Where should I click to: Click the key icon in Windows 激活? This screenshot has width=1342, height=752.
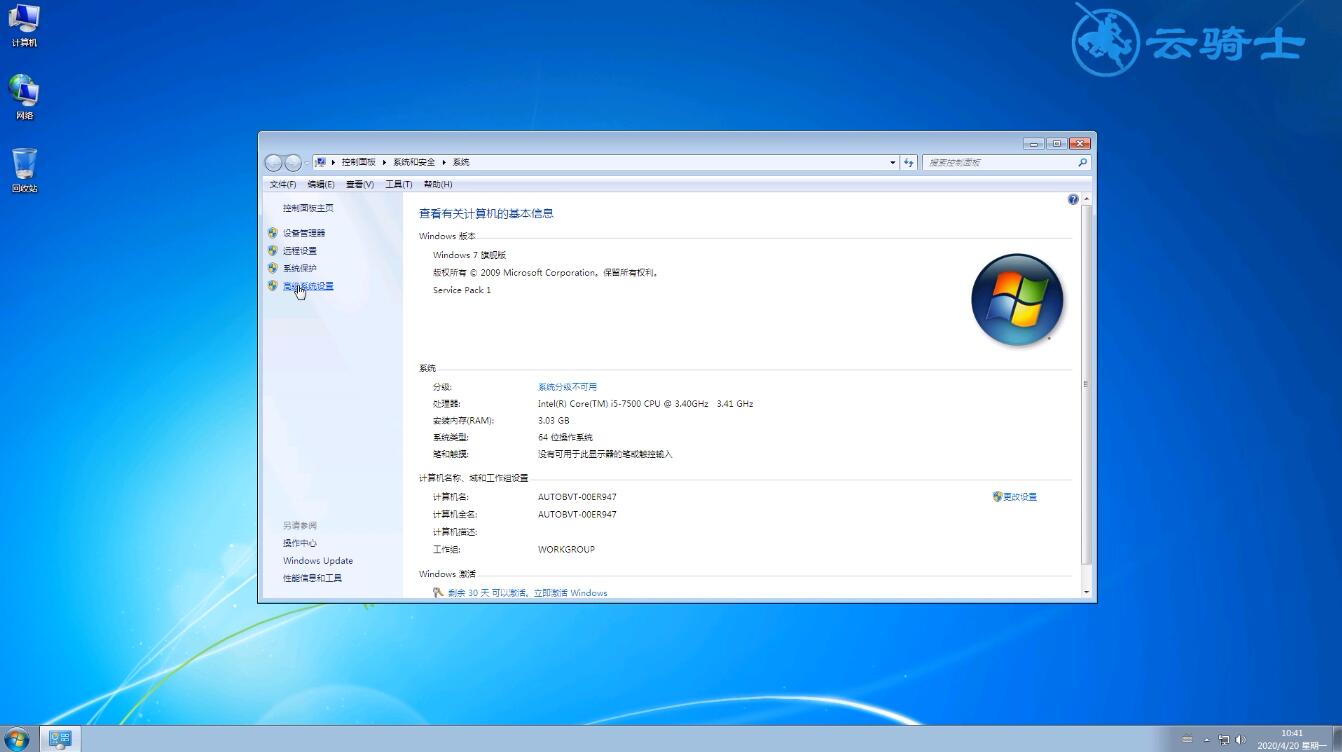point(438,593)
